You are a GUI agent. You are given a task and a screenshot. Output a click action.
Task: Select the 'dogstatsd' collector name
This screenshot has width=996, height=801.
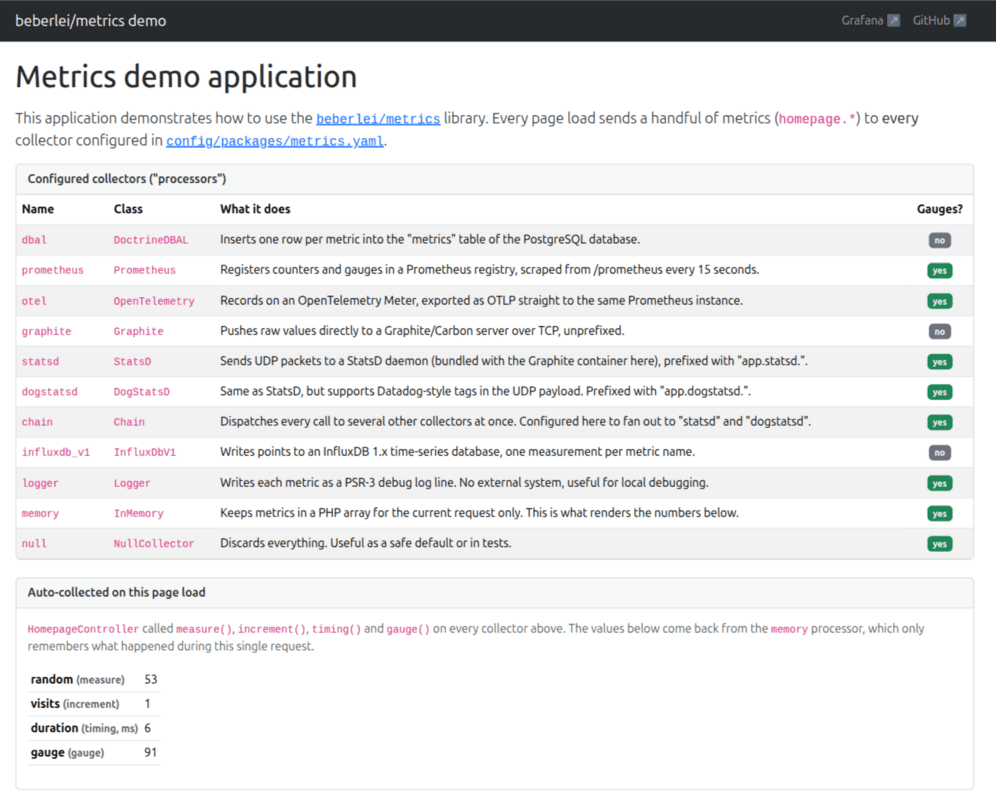coord(50,392)
